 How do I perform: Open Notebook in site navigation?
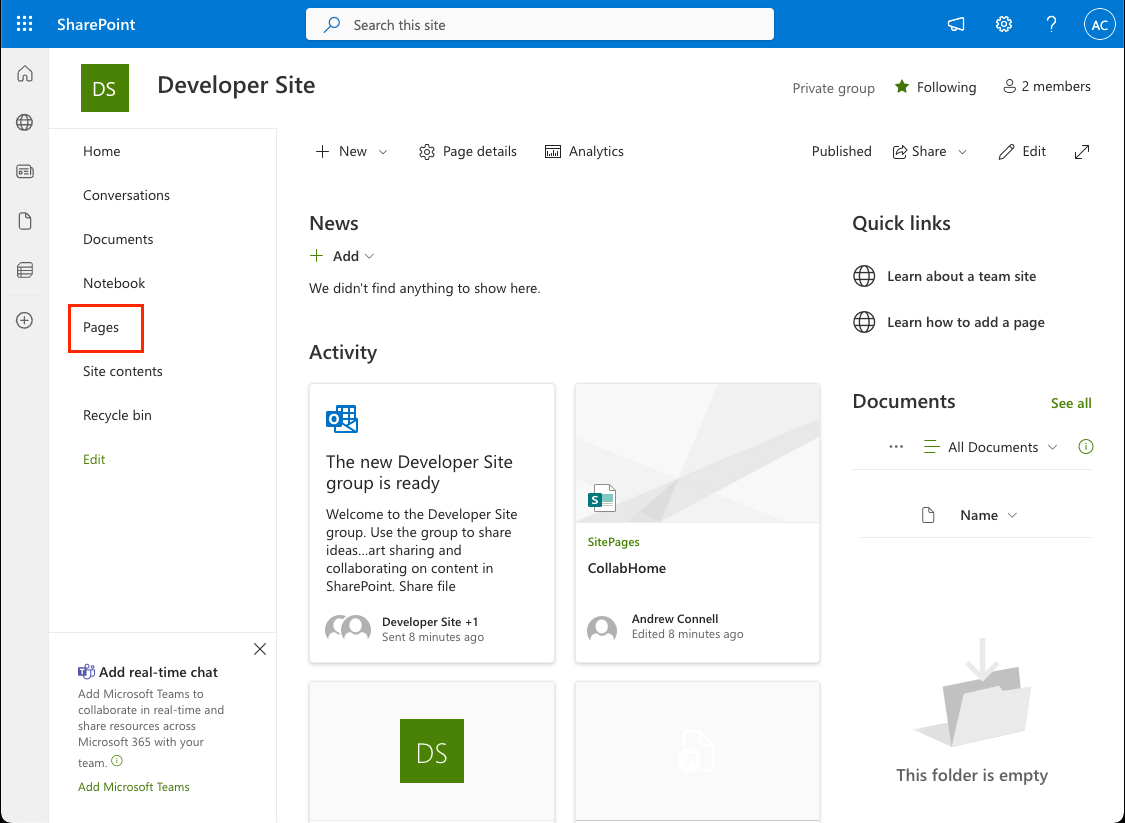(x=114, y=283)
